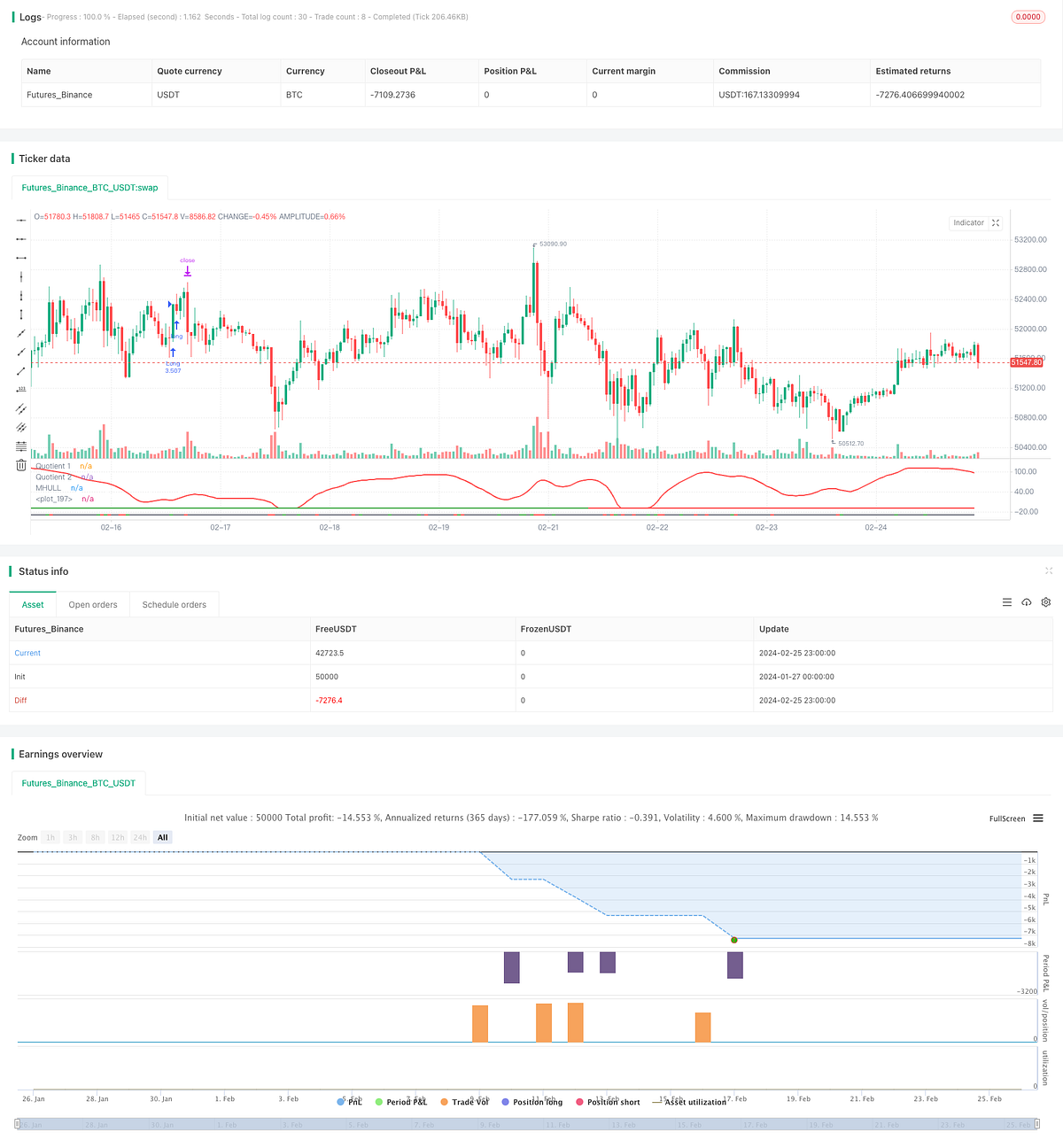
Task: Click the Current row link in asset table
Action: click(x=27, y=653)
